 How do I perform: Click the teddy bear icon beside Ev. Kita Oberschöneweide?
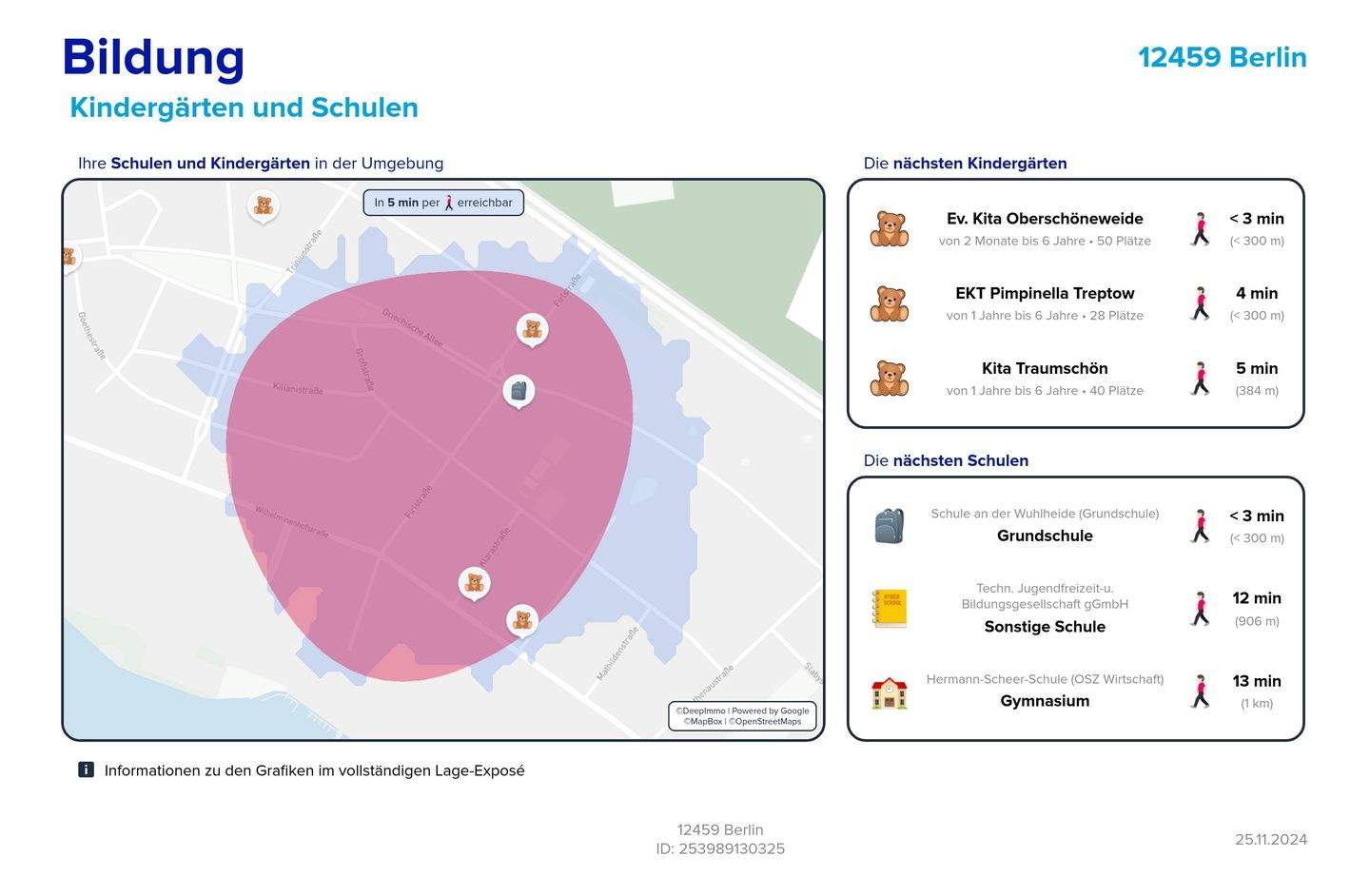click(889, 229)
